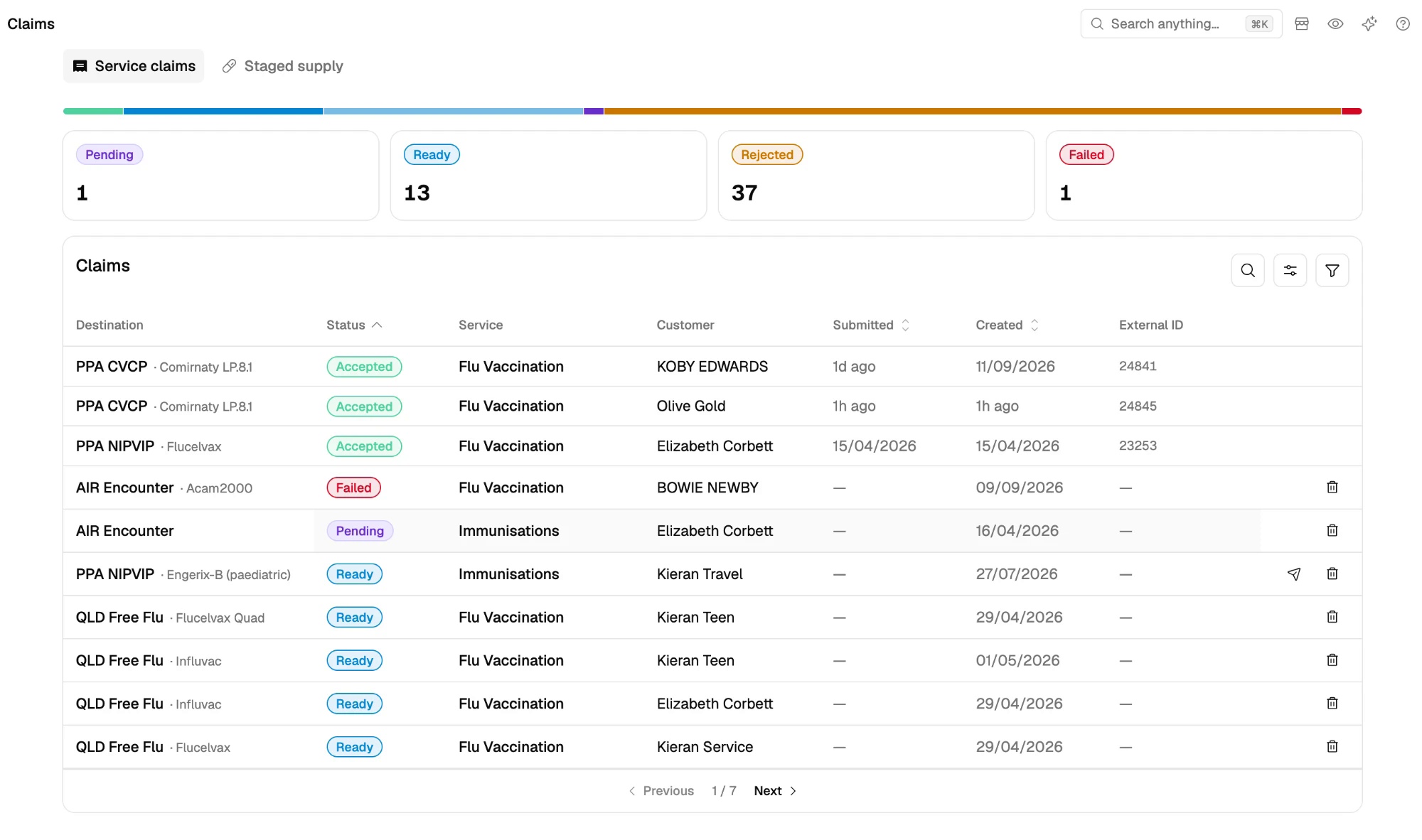
Task: Click the Ready badge for Kieran Travel
Action: [354, 574]
